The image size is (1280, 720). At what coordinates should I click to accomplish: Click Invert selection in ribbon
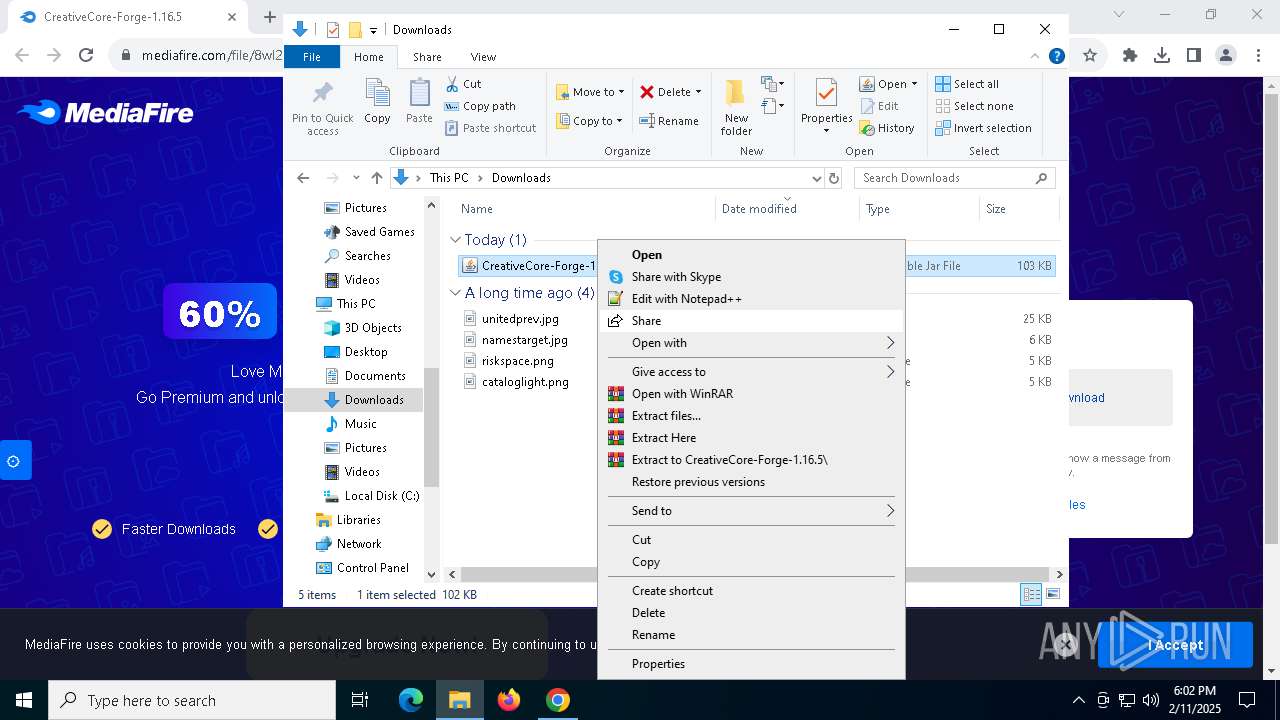pos(983,128)
